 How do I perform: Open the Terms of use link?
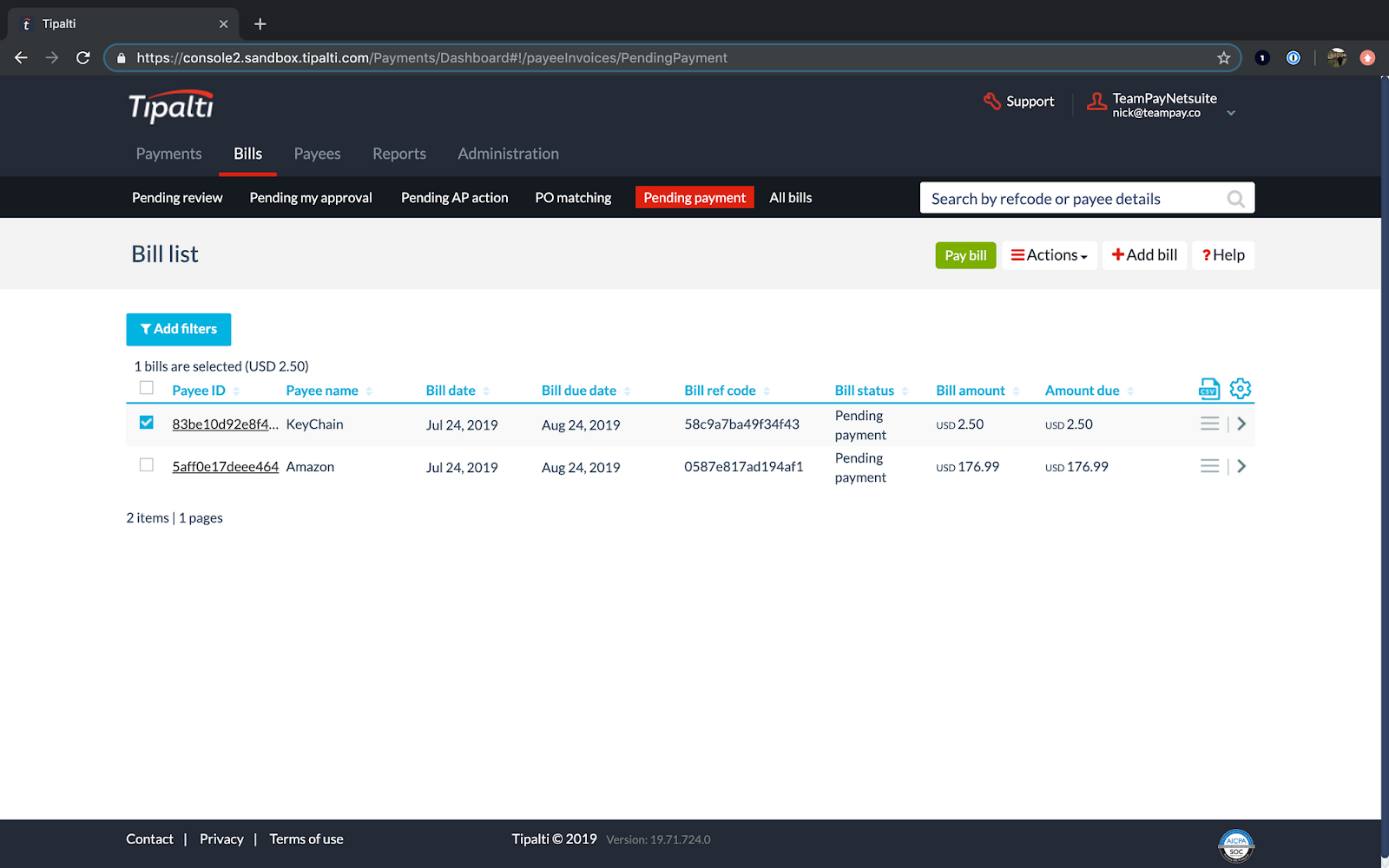click(306, 839)
